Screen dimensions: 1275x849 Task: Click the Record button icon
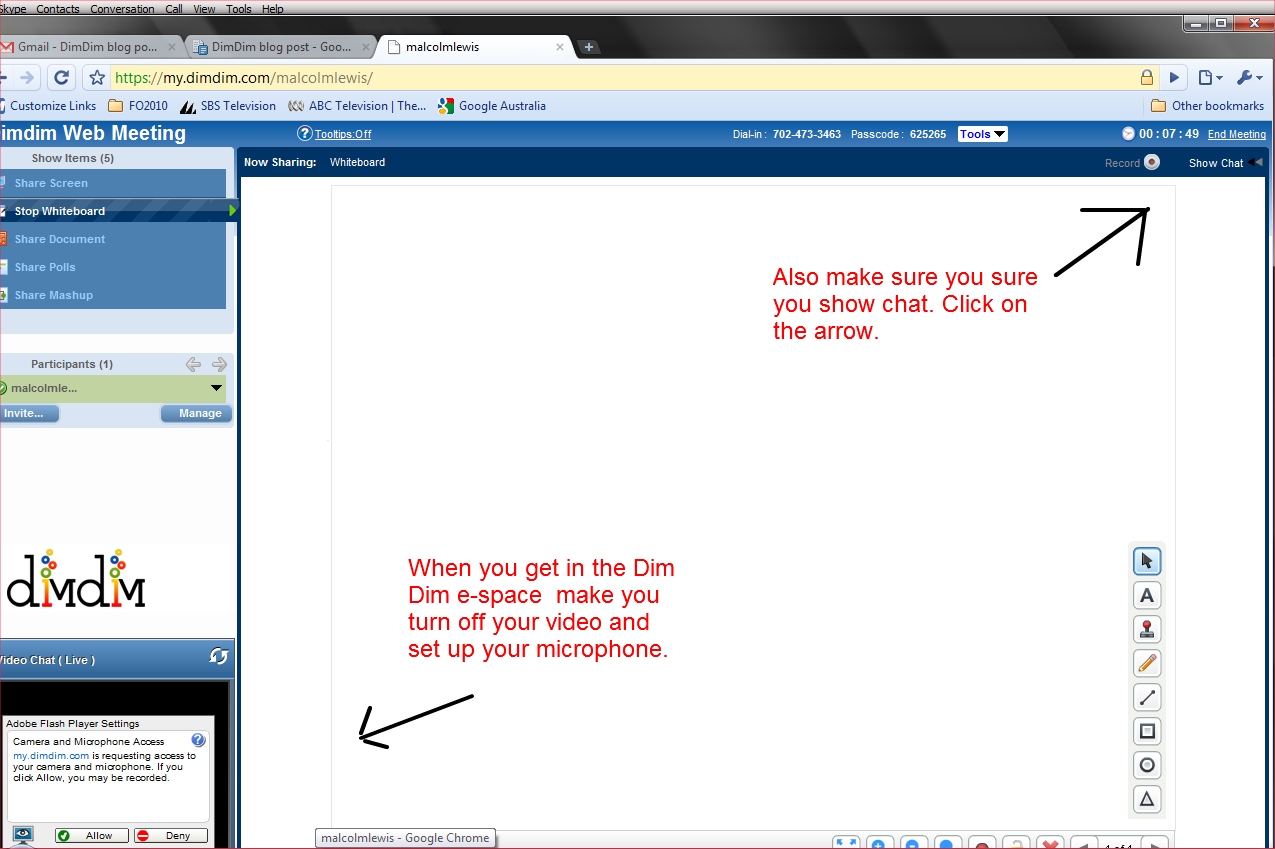(1152, 162)
